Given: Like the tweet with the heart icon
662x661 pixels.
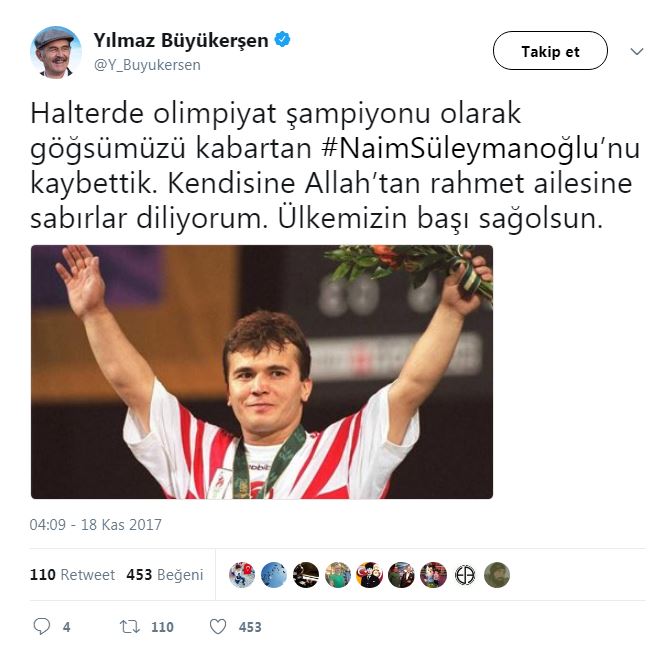Looking at the screenshot, I should pos(218,627).
